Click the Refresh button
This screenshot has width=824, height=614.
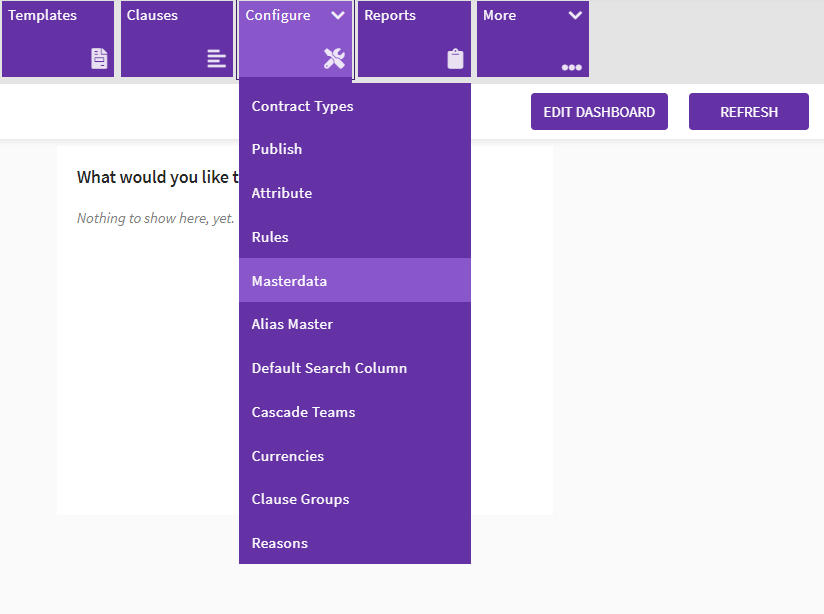(x=748, y=112)
